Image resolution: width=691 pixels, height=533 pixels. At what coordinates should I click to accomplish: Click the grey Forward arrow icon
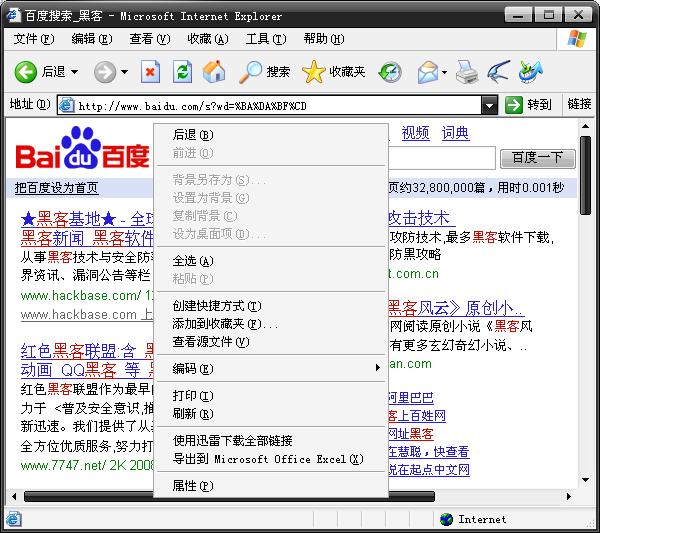point(105,72)
